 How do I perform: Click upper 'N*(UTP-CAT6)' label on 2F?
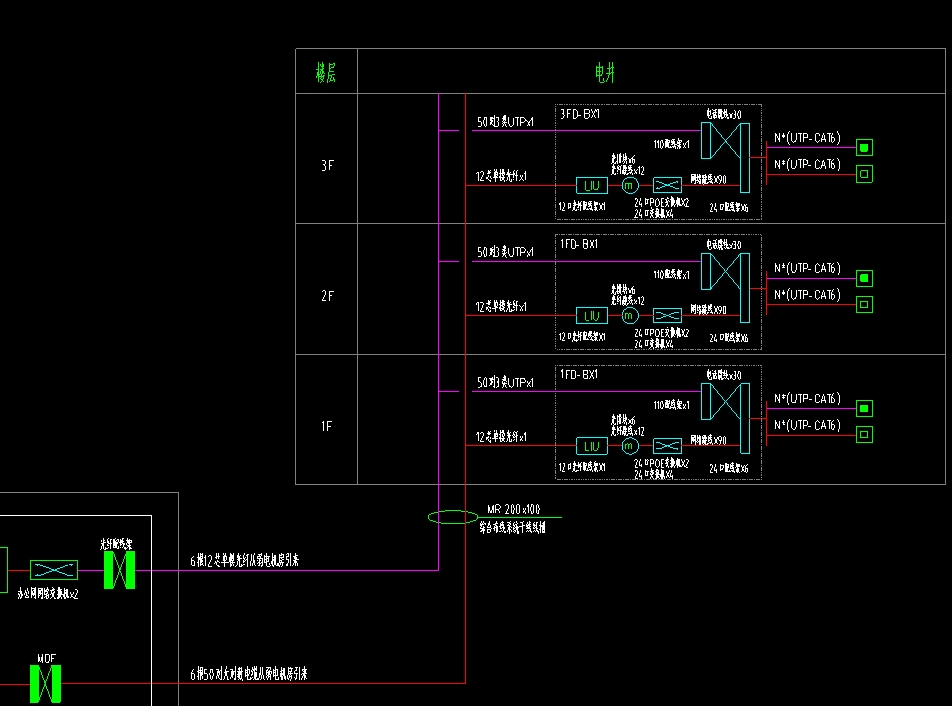[808, 268]
